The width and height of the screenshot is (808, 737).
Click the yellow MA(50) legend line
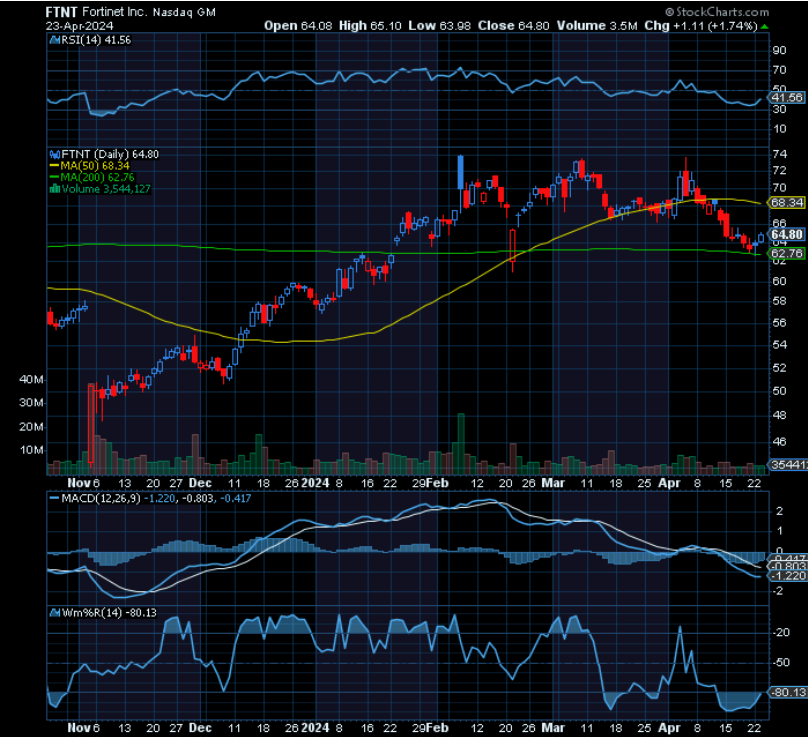click(54, 166)
